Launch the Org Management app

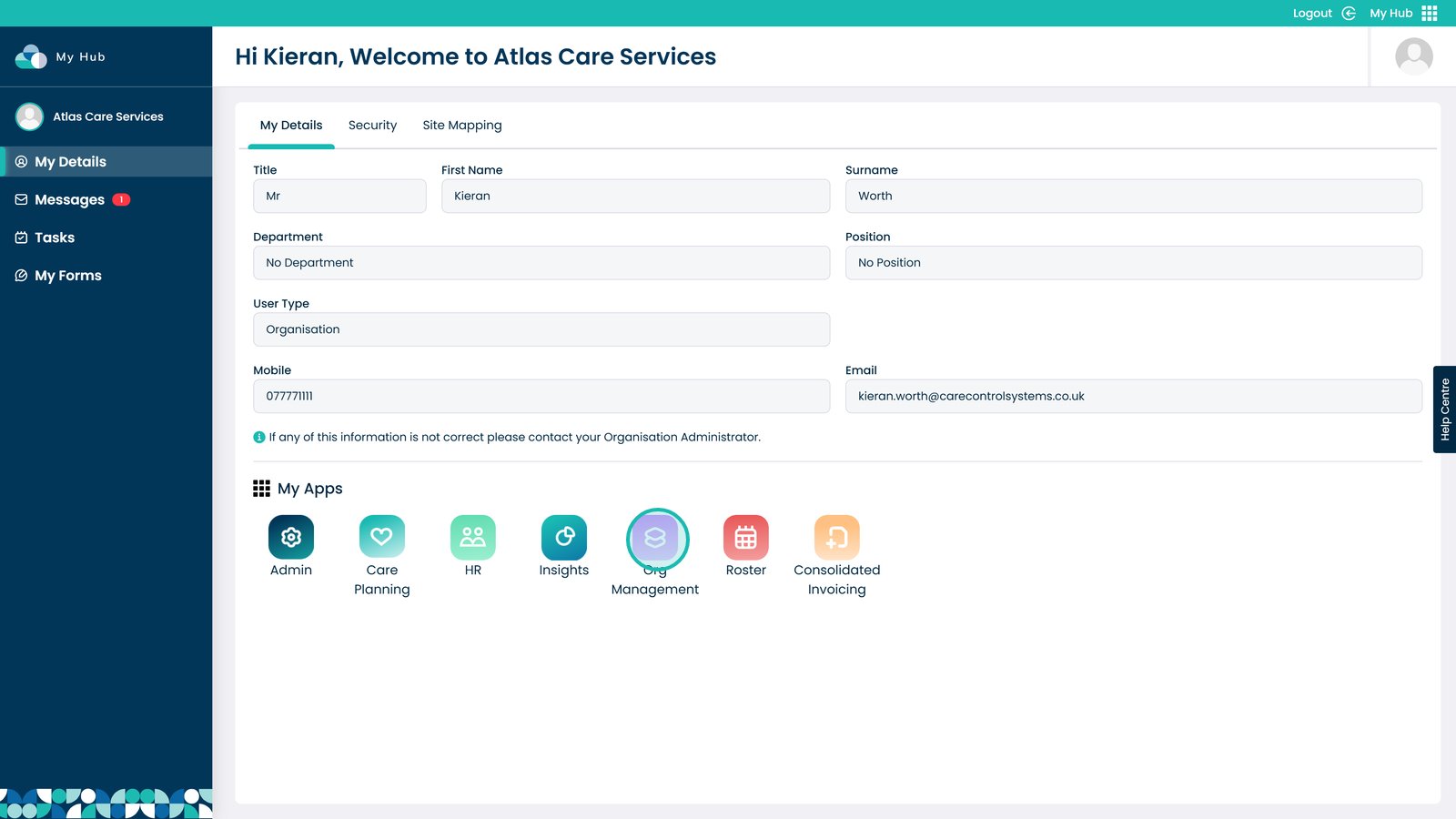click(x=656, y=539)
